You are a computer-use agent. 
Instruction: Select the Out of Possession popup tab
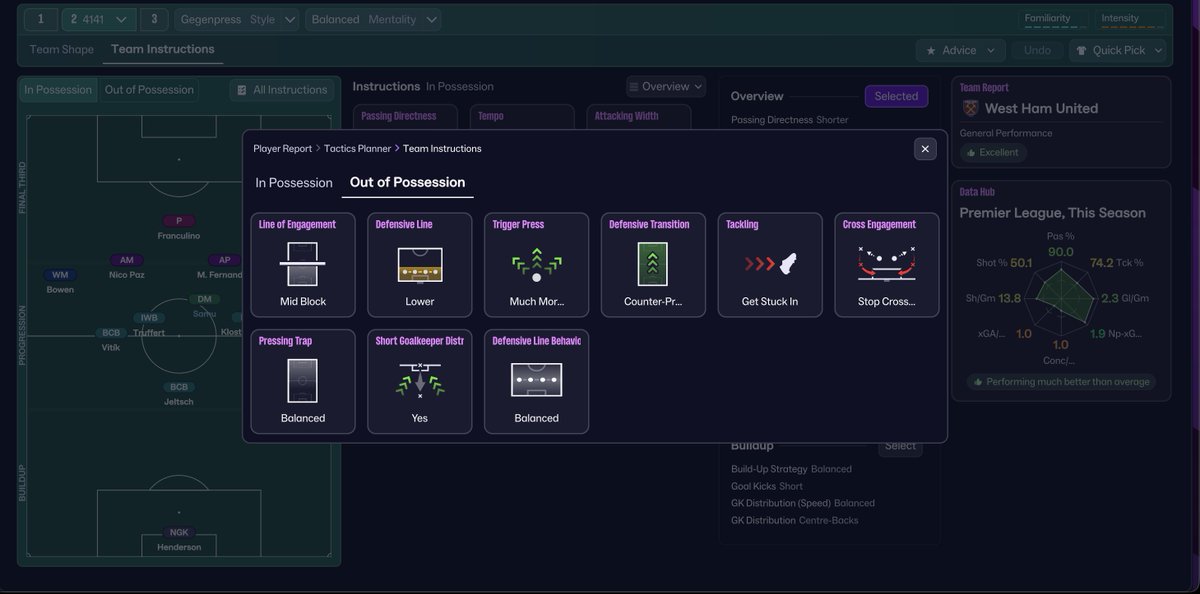point(407,182)
